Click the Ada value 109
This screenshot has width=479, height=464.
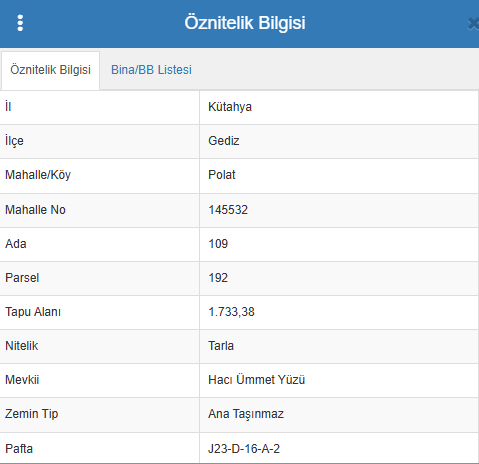coord(218,244)
